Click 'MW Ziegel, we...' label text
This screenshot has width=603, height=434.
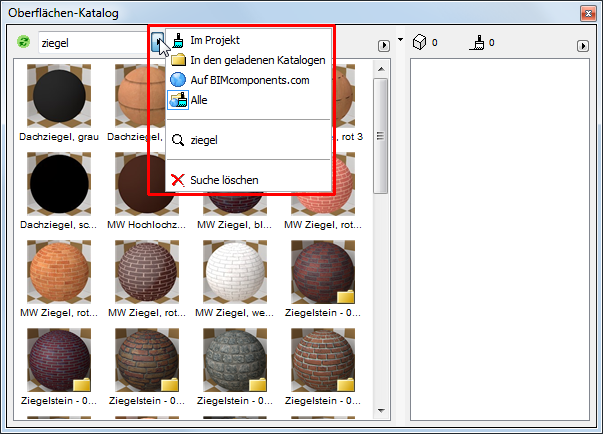pyautogui.click(x=234, y=313)
